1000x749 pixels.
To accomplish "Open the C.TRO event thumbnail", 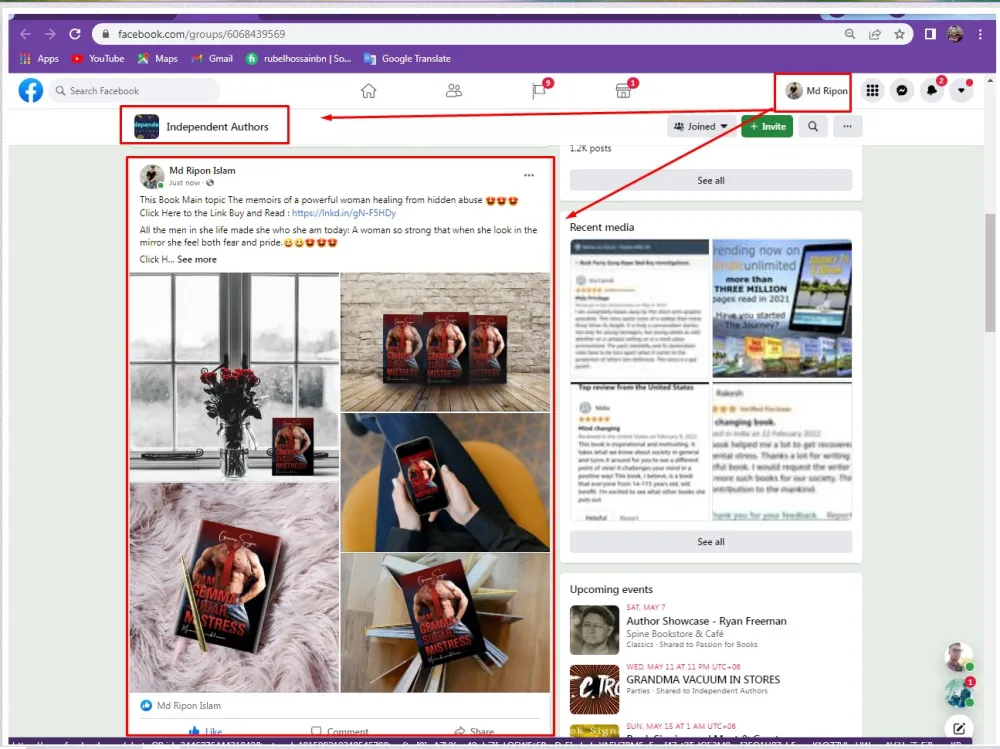I will click(x=594, y=689).
